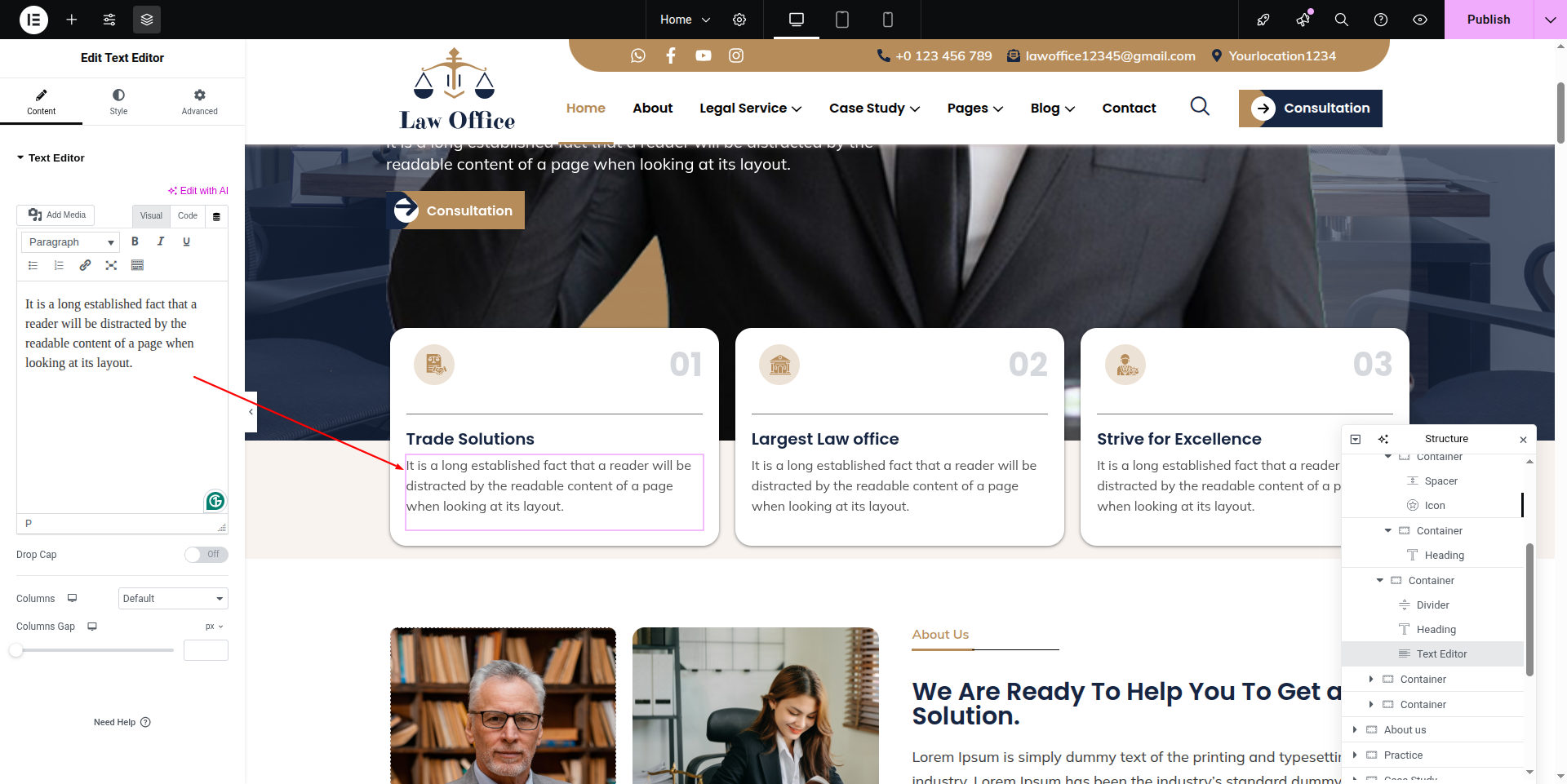Switch editor to Visual tab

pyautogui.click(x=151, y=216)
